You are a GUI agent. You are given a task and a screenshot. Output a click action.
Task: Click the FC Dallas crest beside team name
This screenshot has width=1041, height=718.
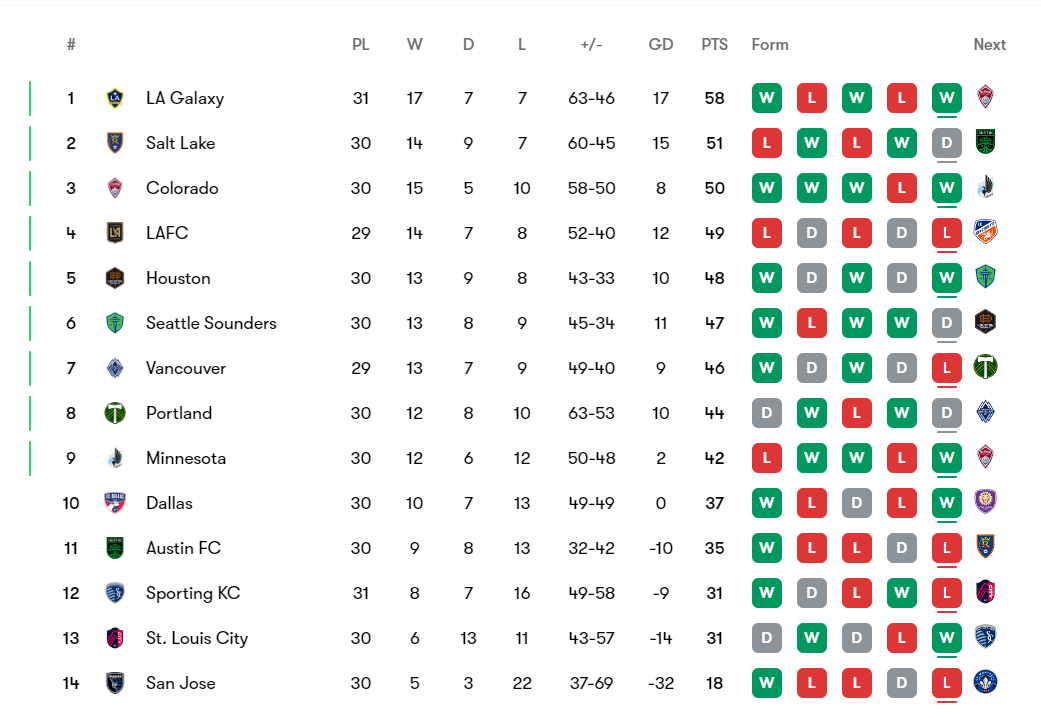coord(115,503)
